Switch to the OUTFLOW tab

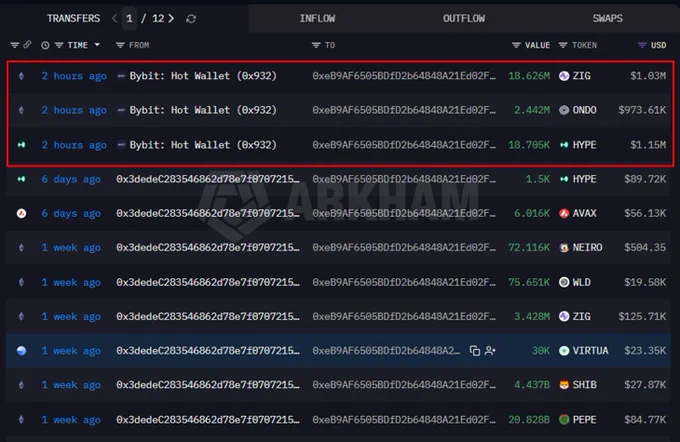tap(464, 18)
